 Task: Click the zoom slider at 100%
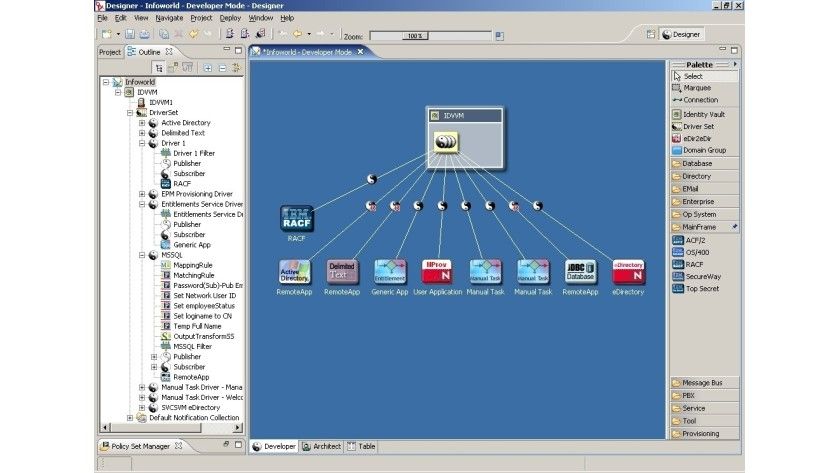415,36
